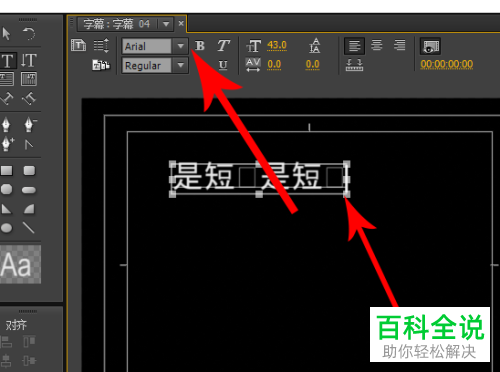Choose the Area Type tool
Viewport: 500px width, 372px height.
(7, 79)
